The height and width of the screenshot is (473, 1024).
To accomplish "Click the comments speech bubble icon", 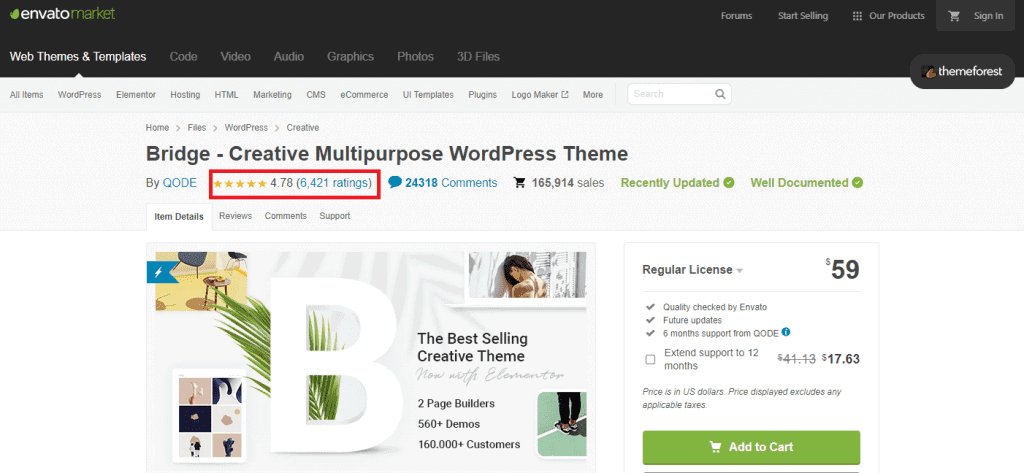I will 394,182.
